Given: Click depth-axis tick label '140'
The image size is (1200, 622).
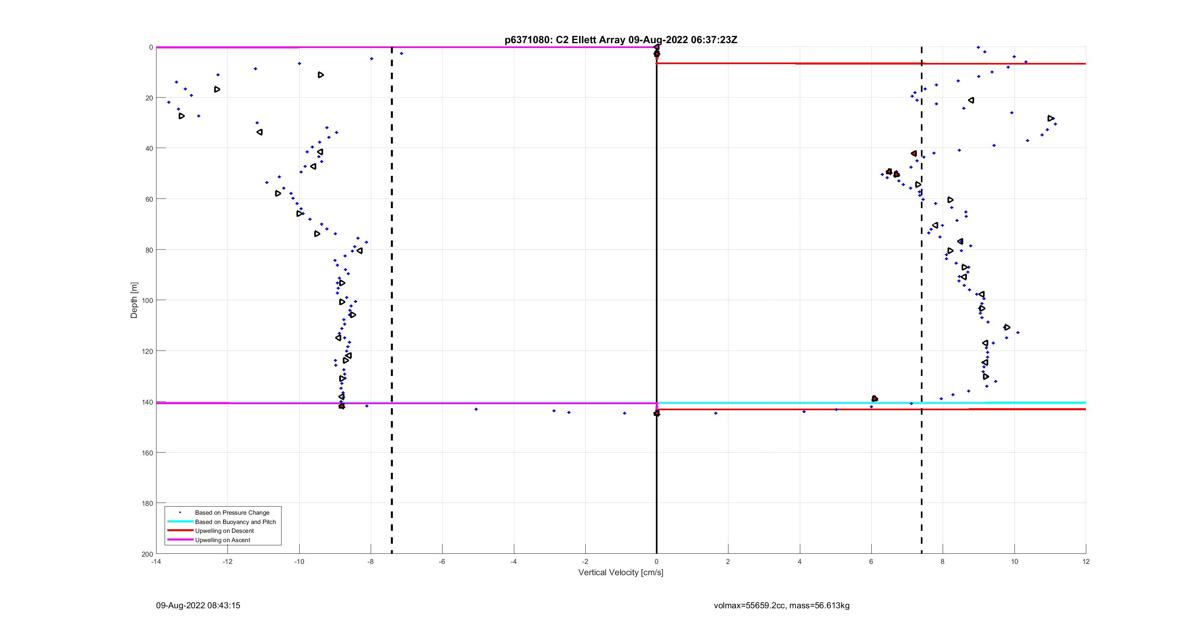Looking at the screenshot, I should [x=146, y=402].
